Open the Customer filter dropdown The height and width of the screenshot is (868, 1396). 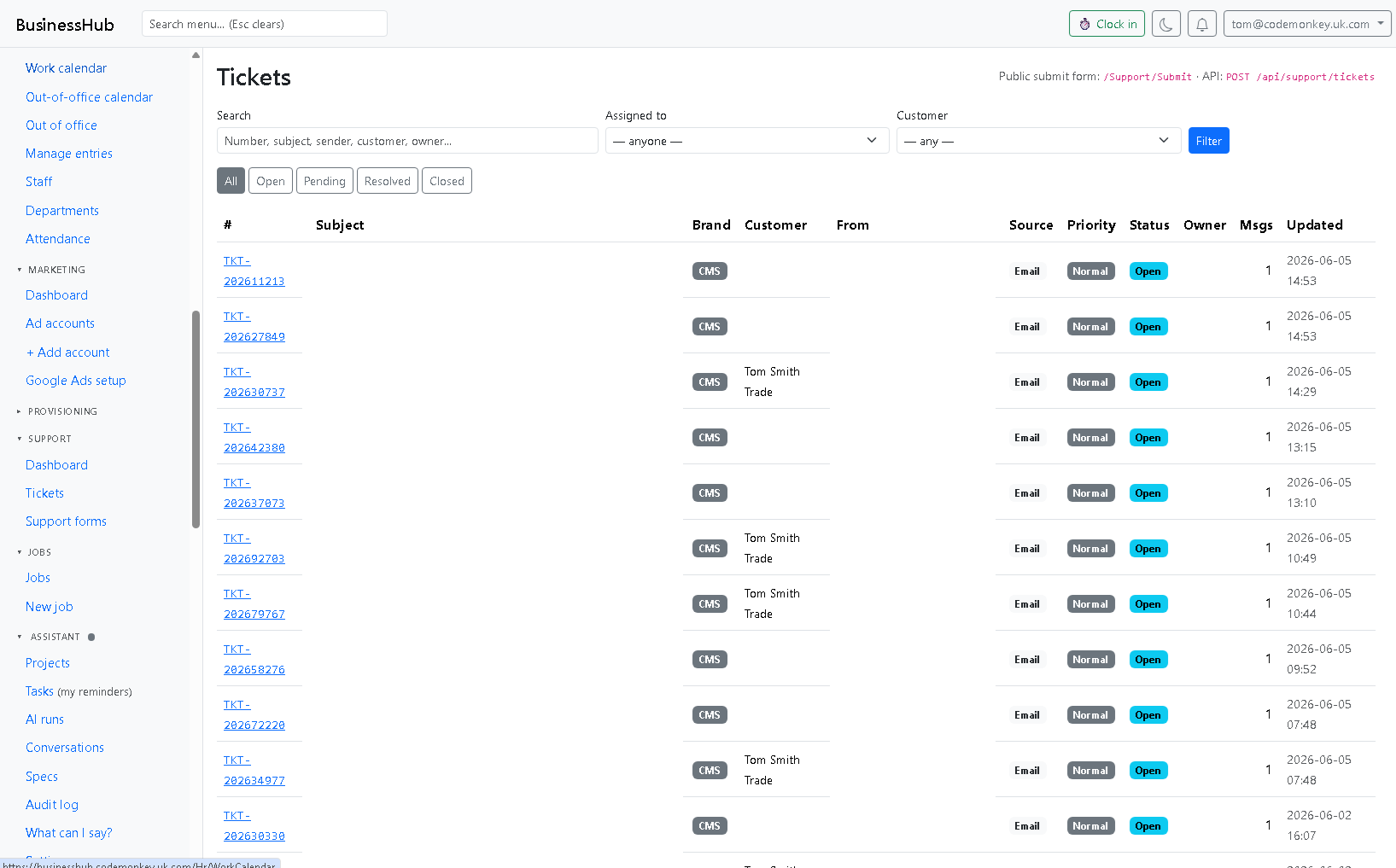tap(1038, 141)
